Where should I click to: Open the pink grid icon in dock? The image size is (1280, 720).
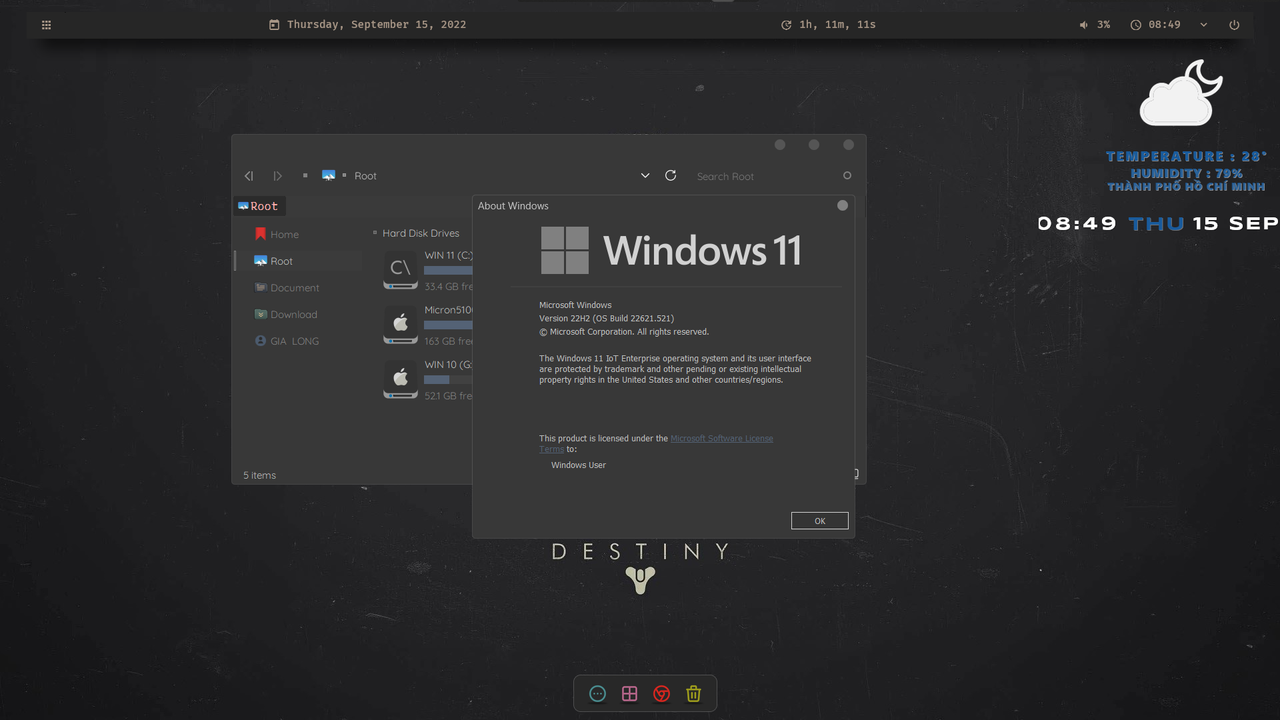click(x=630, y=693)
